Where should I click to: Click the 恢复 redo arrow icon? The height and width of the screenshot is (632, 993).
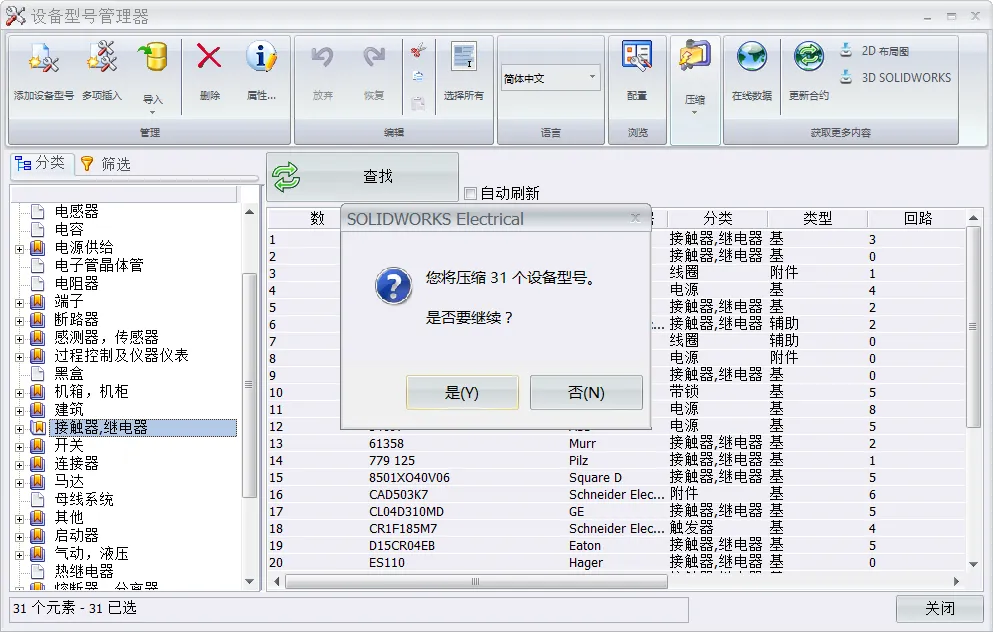coord(374,58)
